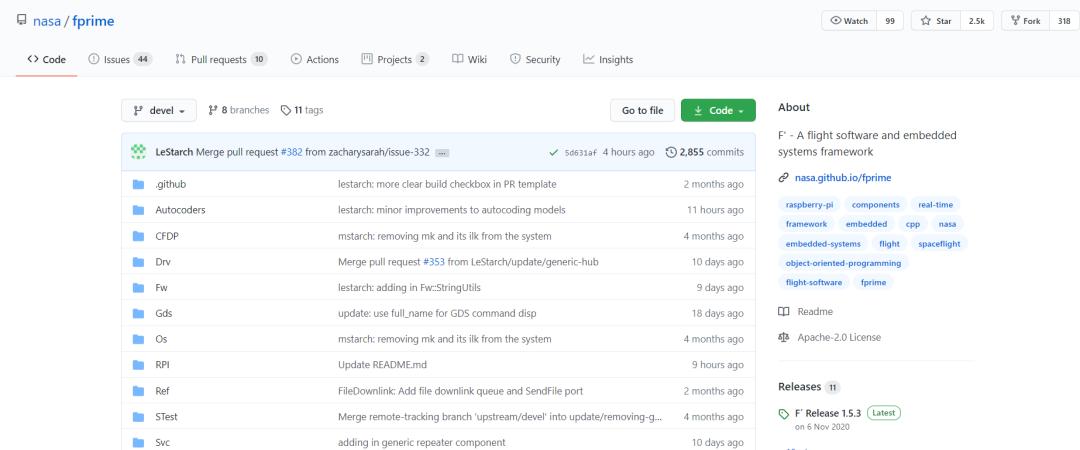Click the CFDP folder icon
1080x450 pixels.
pos(138,236)
